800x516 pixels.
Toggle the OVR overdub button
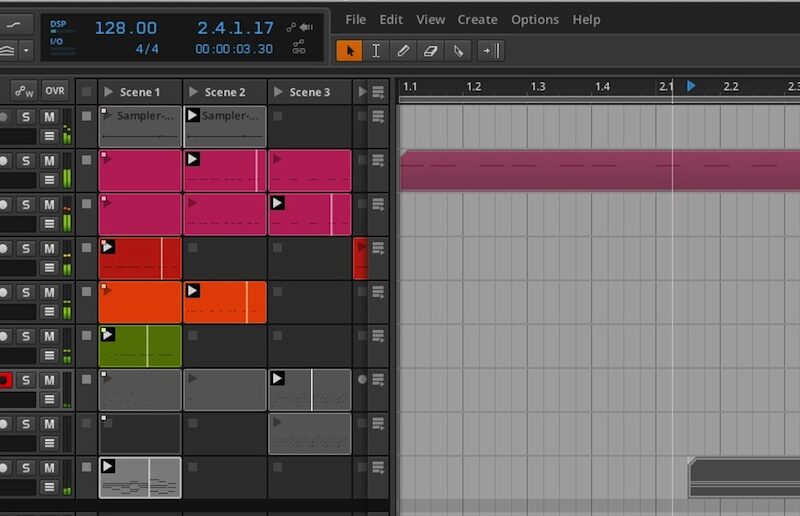(x=55, y=91)
